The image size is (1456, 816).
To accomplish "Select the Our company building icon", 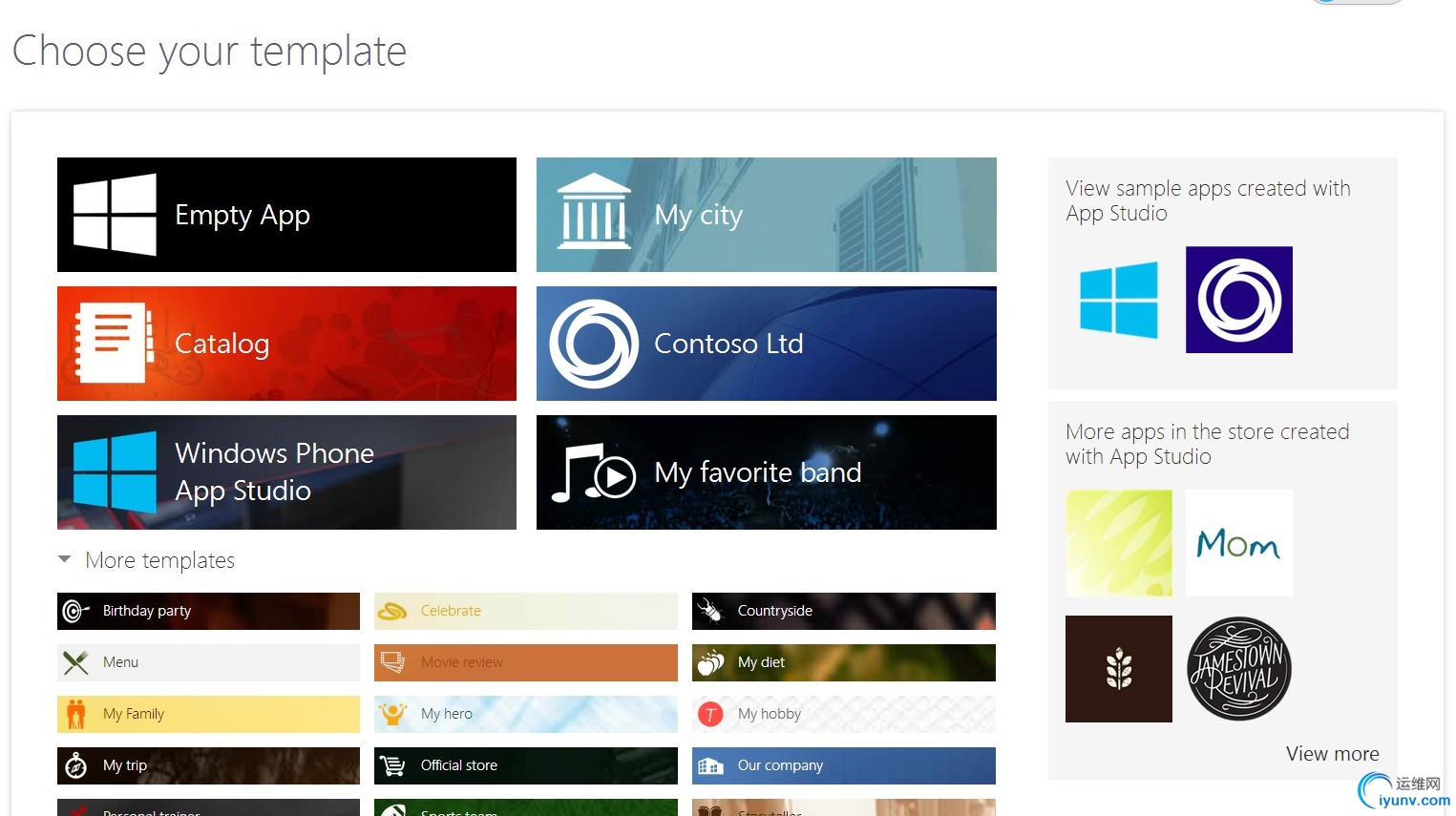I will point(710,765).
